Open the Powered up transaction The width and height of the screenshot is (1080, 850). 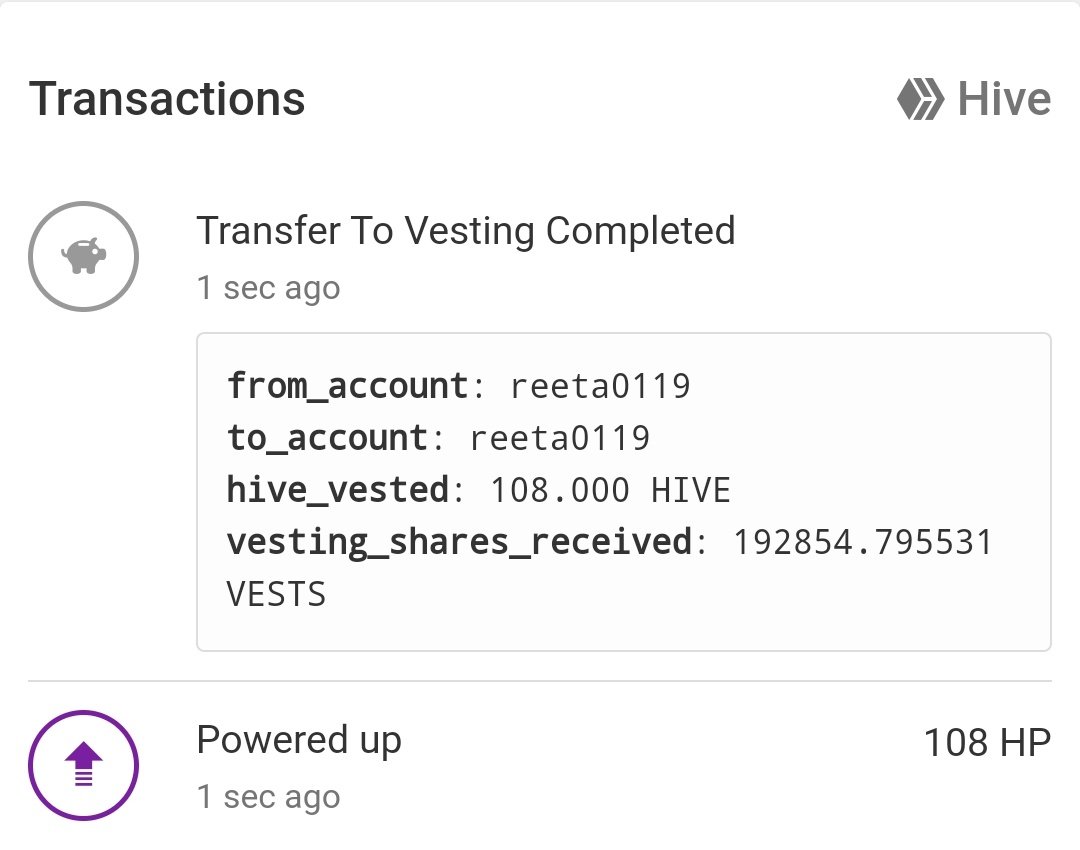coord(299,740)
